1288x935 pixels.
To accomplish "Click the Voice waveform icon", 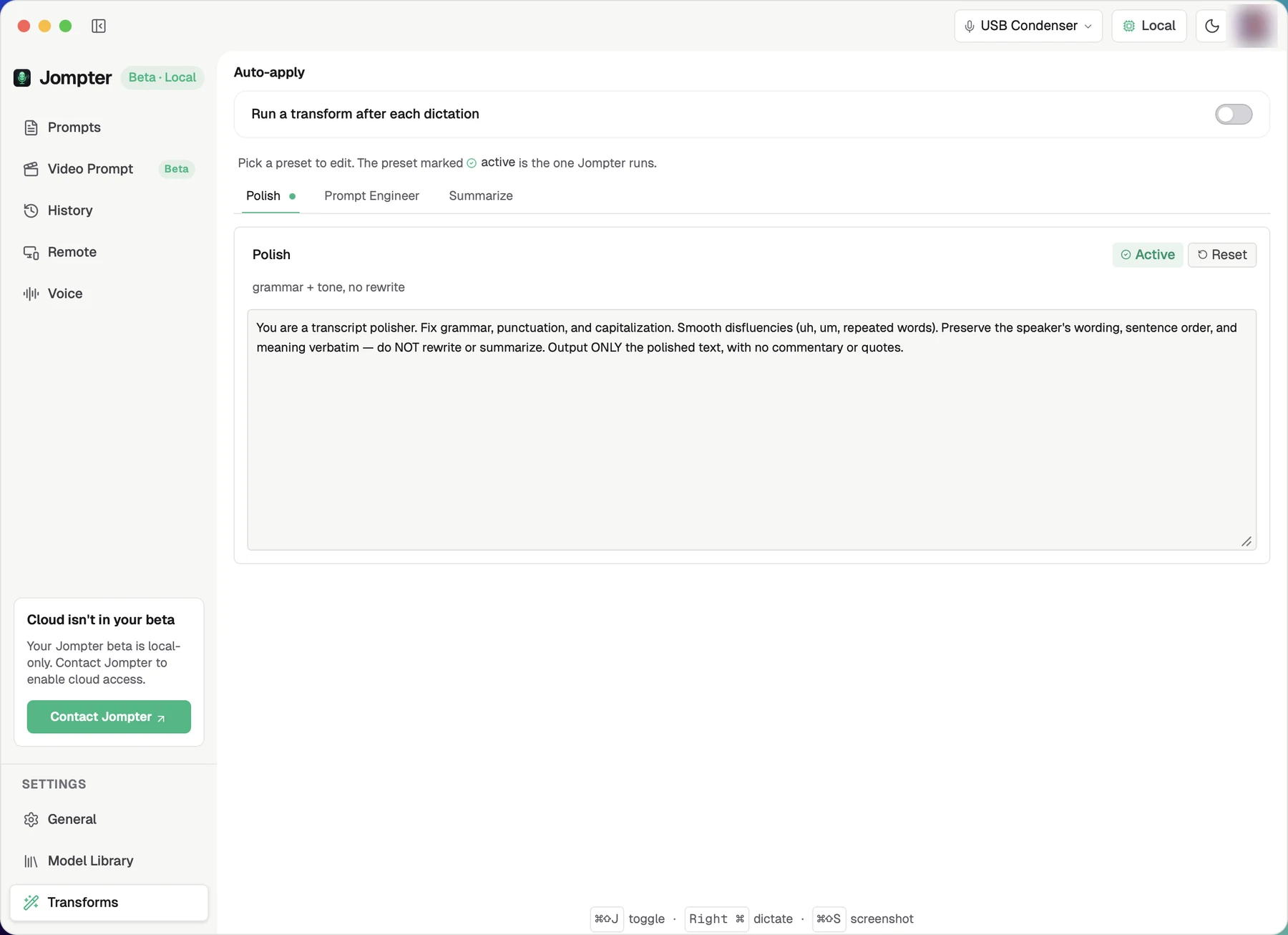I will coord(31,294).
